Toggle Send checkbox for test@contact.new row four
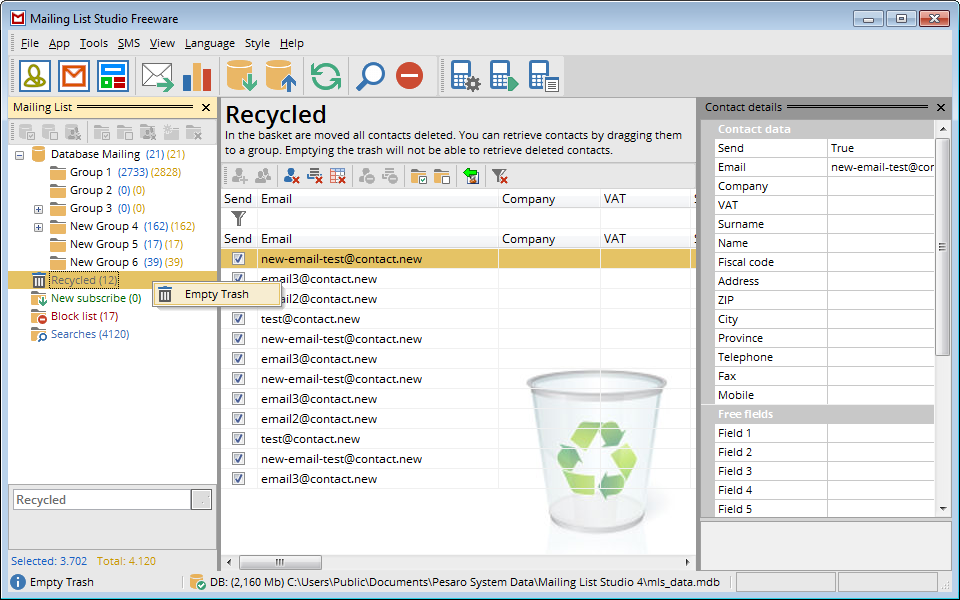The image size is (960, 600). [238, 319]
